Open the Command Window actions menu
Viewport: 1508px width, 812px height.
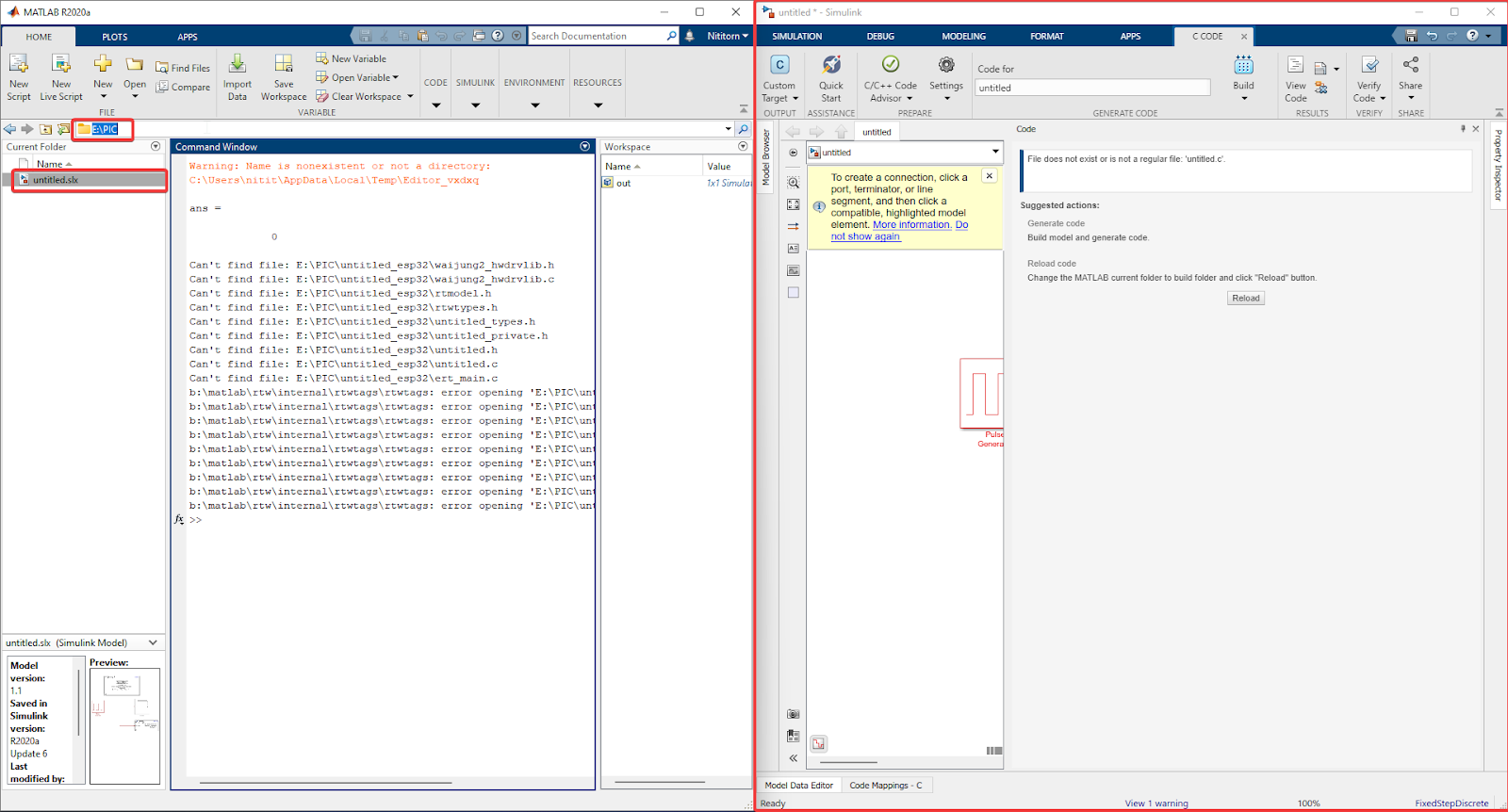coord(584,146)
